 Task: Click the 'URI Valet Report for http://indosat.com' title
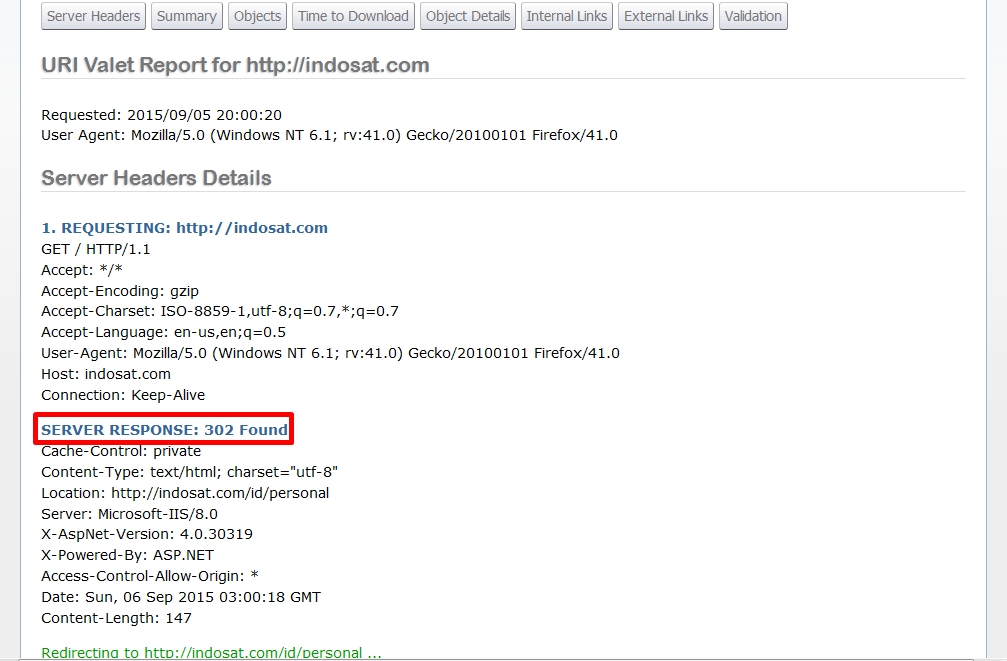pos(235,65)
